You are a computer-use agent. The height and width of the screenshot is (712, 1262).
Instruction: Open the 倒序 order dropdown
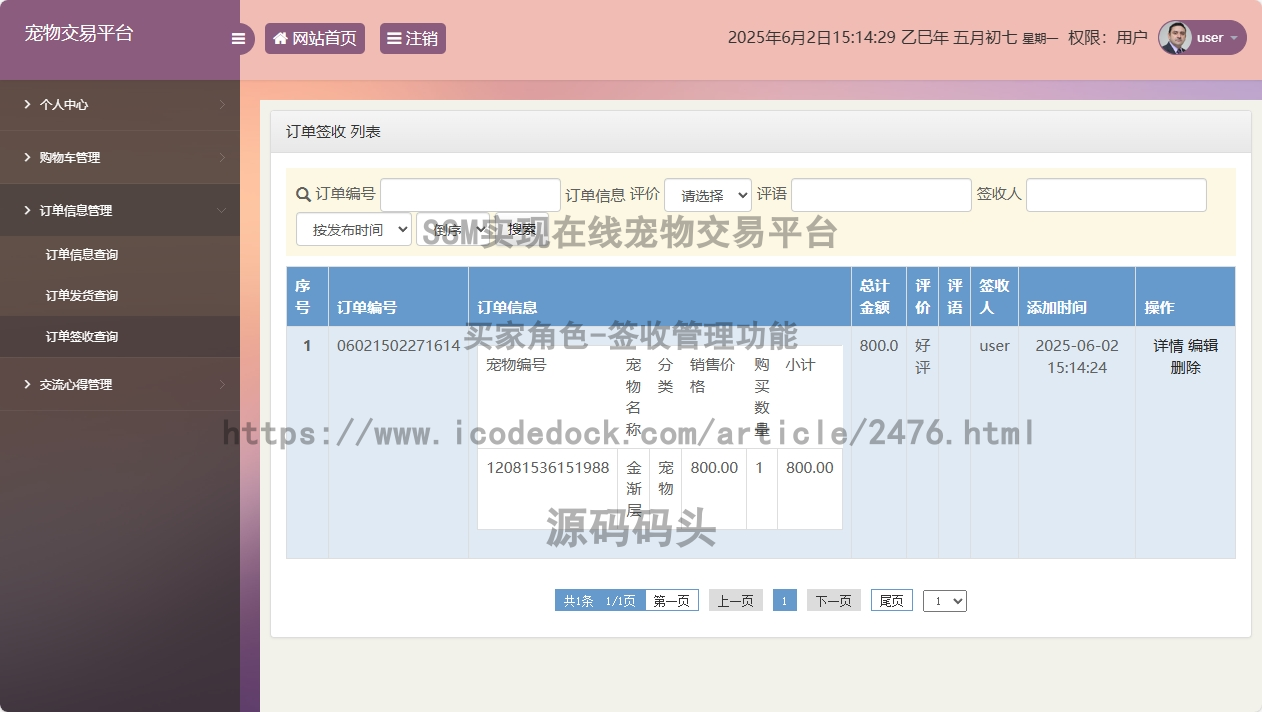[x=452, y=229]
